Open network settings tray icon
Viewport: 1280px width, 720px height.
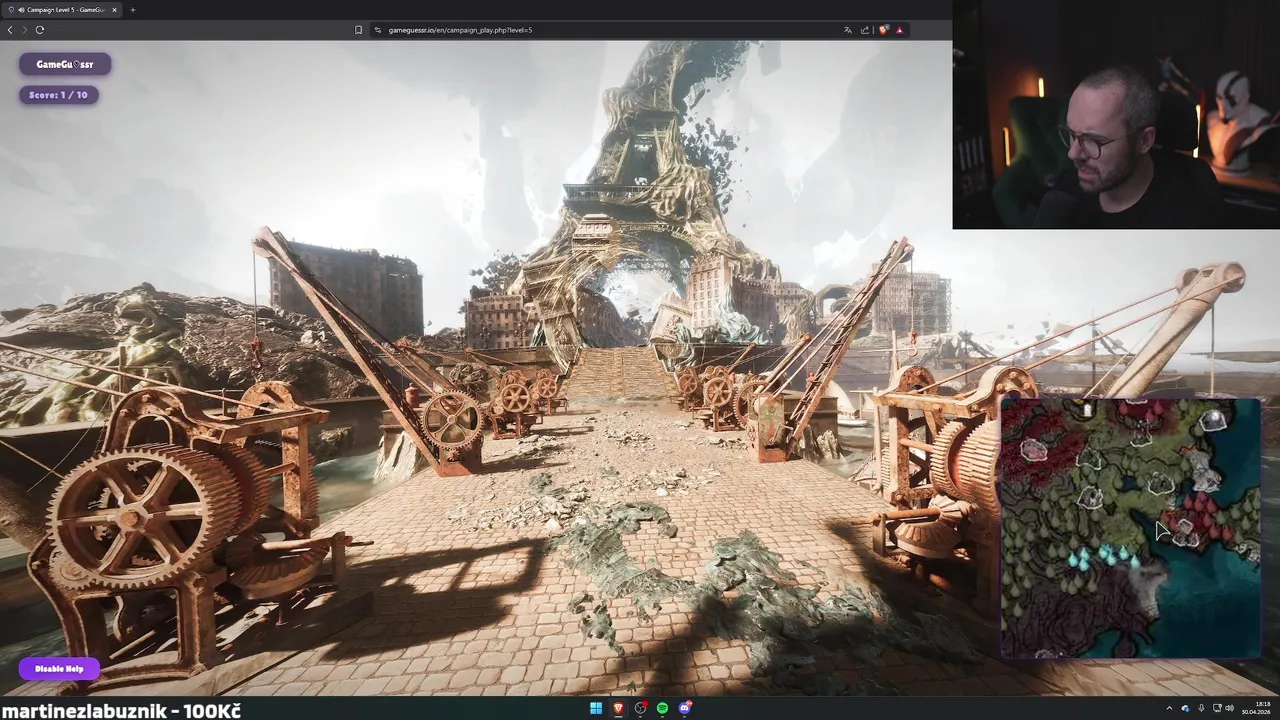coord(1217,708)
